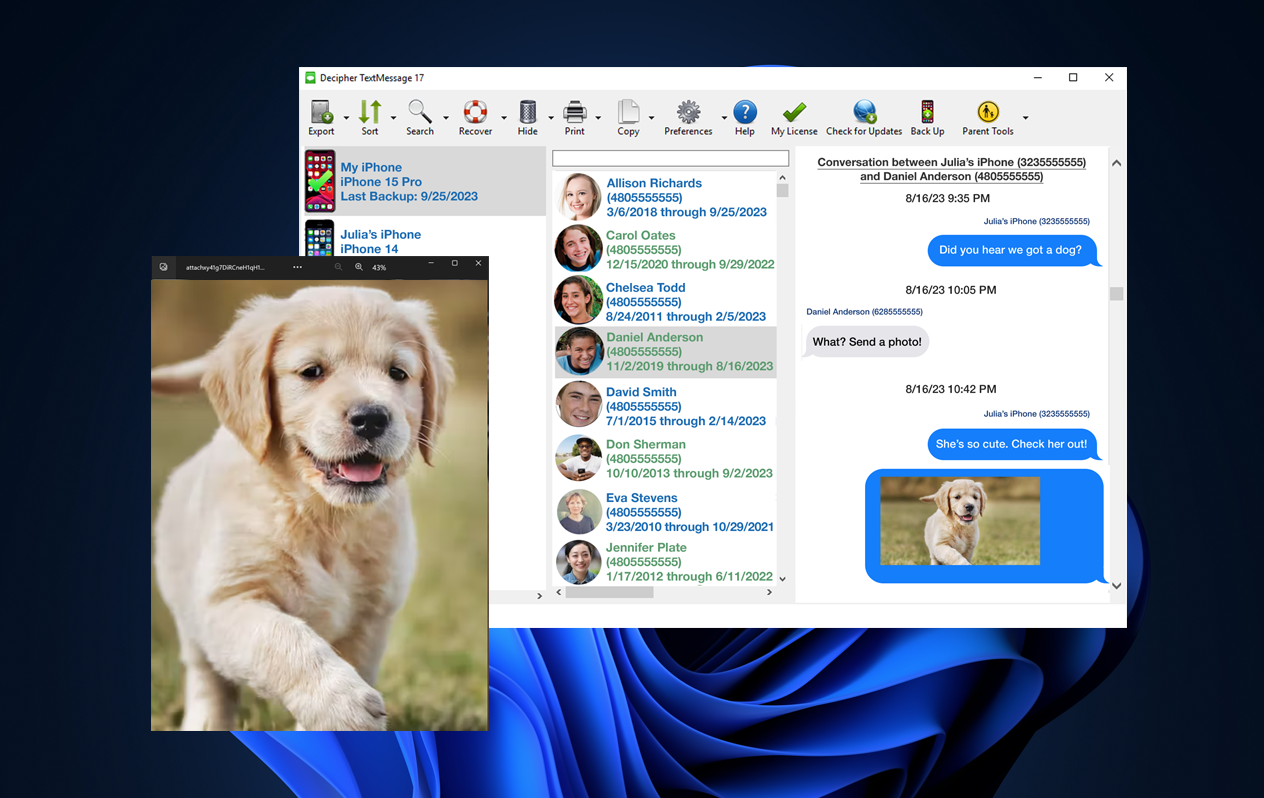Click the puppy photo in the message
The height and width of the screenshot is (798, 1264).
click(x=960, y=521)
